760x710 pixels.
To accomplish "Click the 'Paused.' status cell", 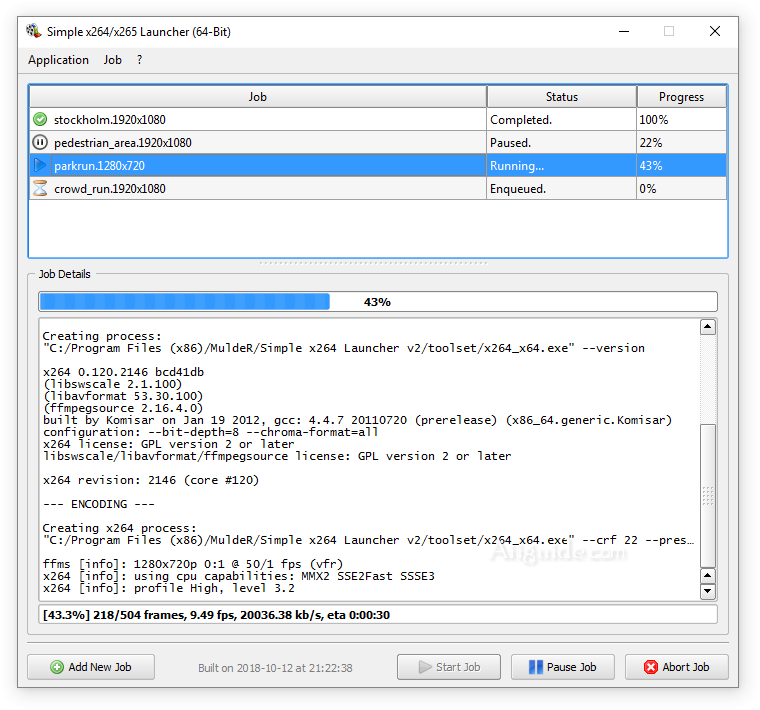I will pos(562,142).
